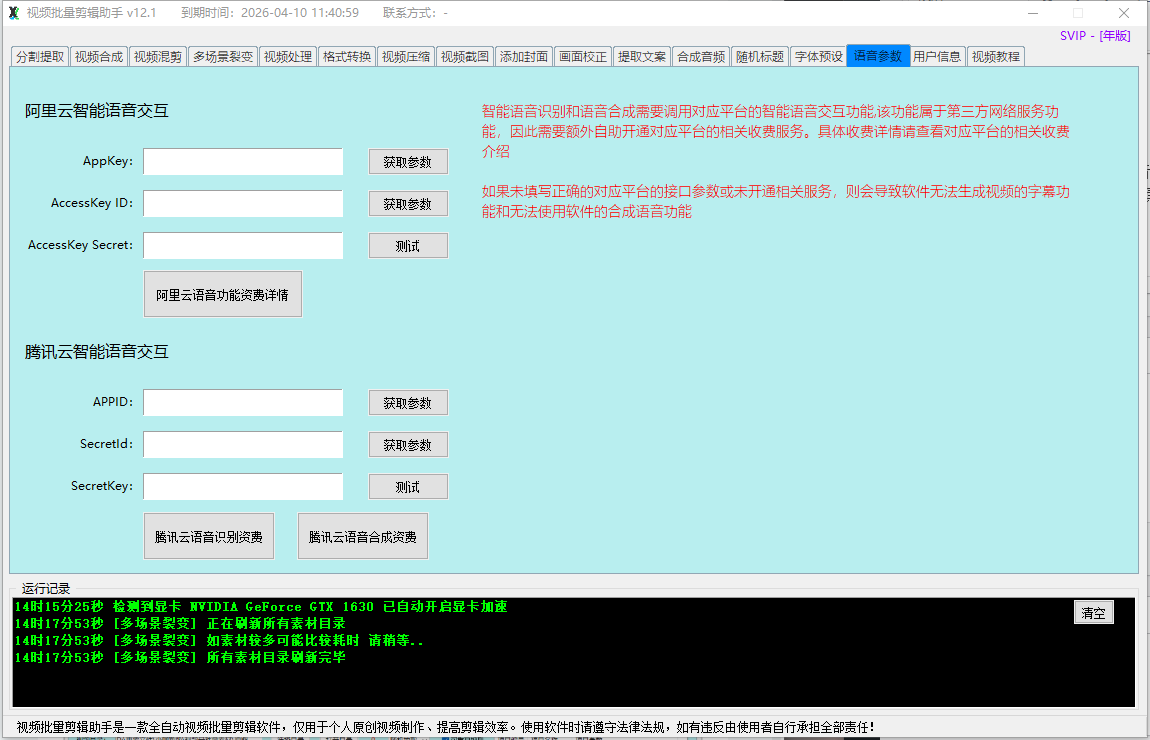Select the 视频压缩 tab
This screenshot has width=1150, height=740.
(406, 57)
